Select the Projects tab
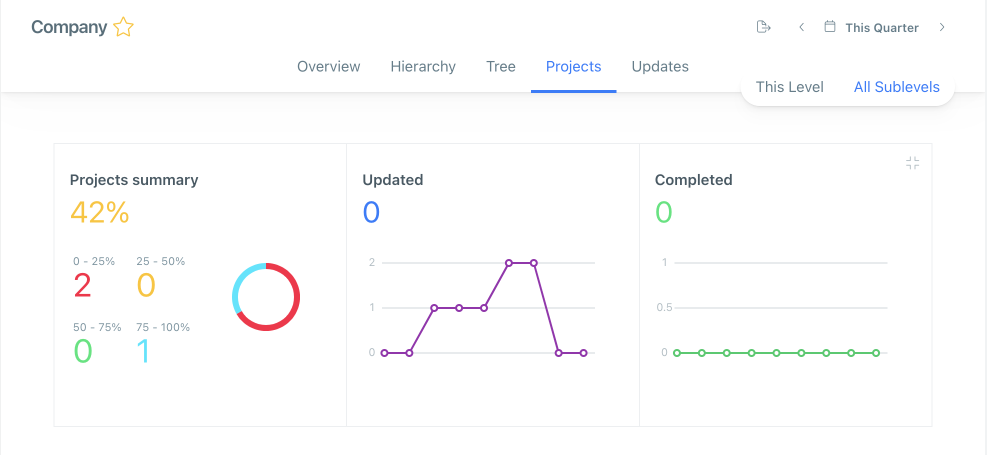Image resolution: width=987 pixels, height=455 pixels. (x=573, y=67)
